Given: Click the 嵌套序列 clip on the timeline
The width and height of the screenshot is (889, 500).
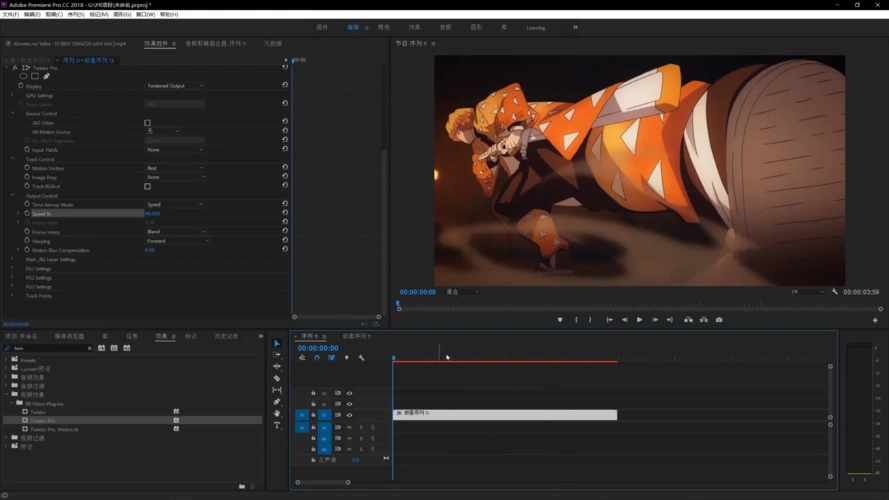Looking at the screenshot, I should [x=504, y=413].
